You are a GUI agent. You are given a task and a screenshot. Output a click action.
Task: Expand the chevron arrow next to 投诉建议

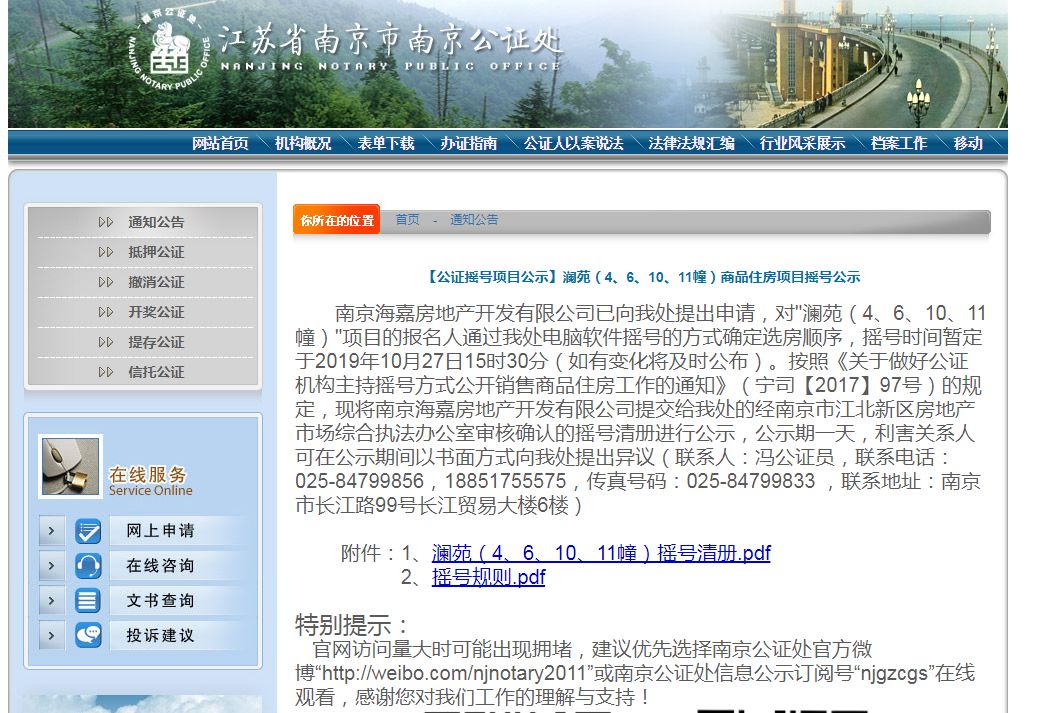[x=51, y=635]
